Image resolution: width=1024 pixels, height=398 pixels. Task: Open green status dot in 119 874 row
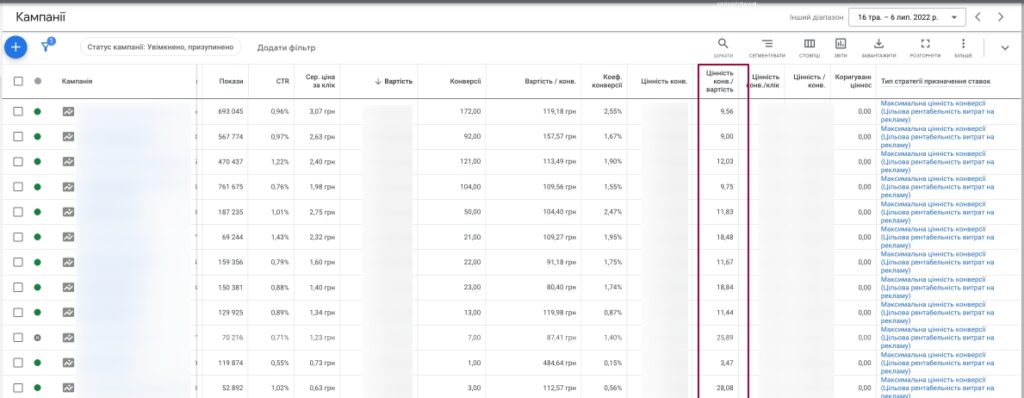pyautogui.click(x=37, y=363)
